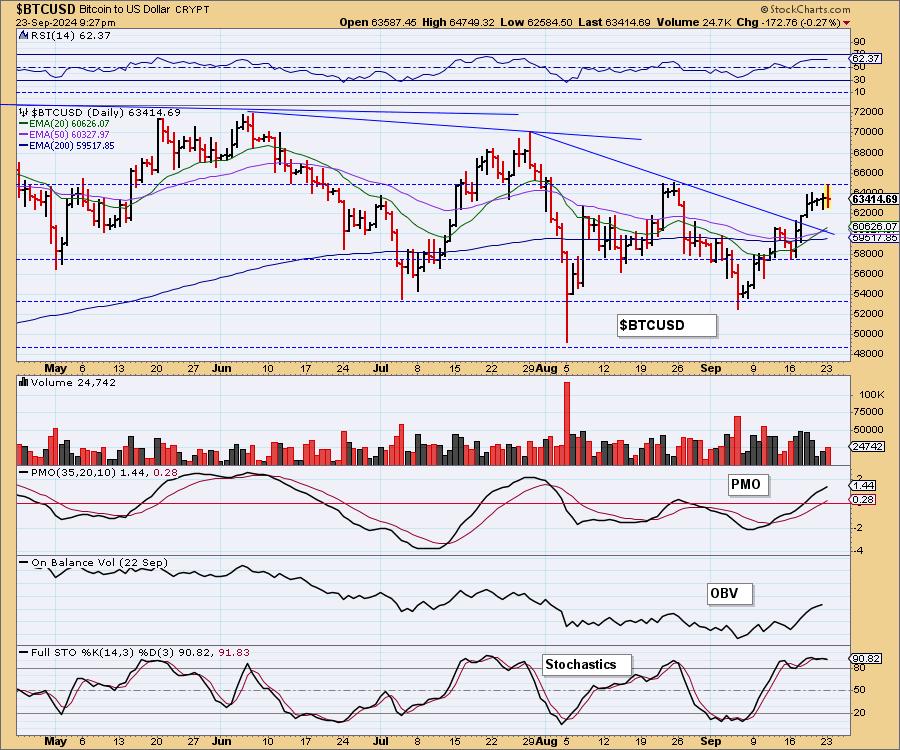This screenshot has width=900, height=750.
Task: Click the large $BTCUSD ticker title in the header
Action: pyautogui.click(x=45, y=9)
